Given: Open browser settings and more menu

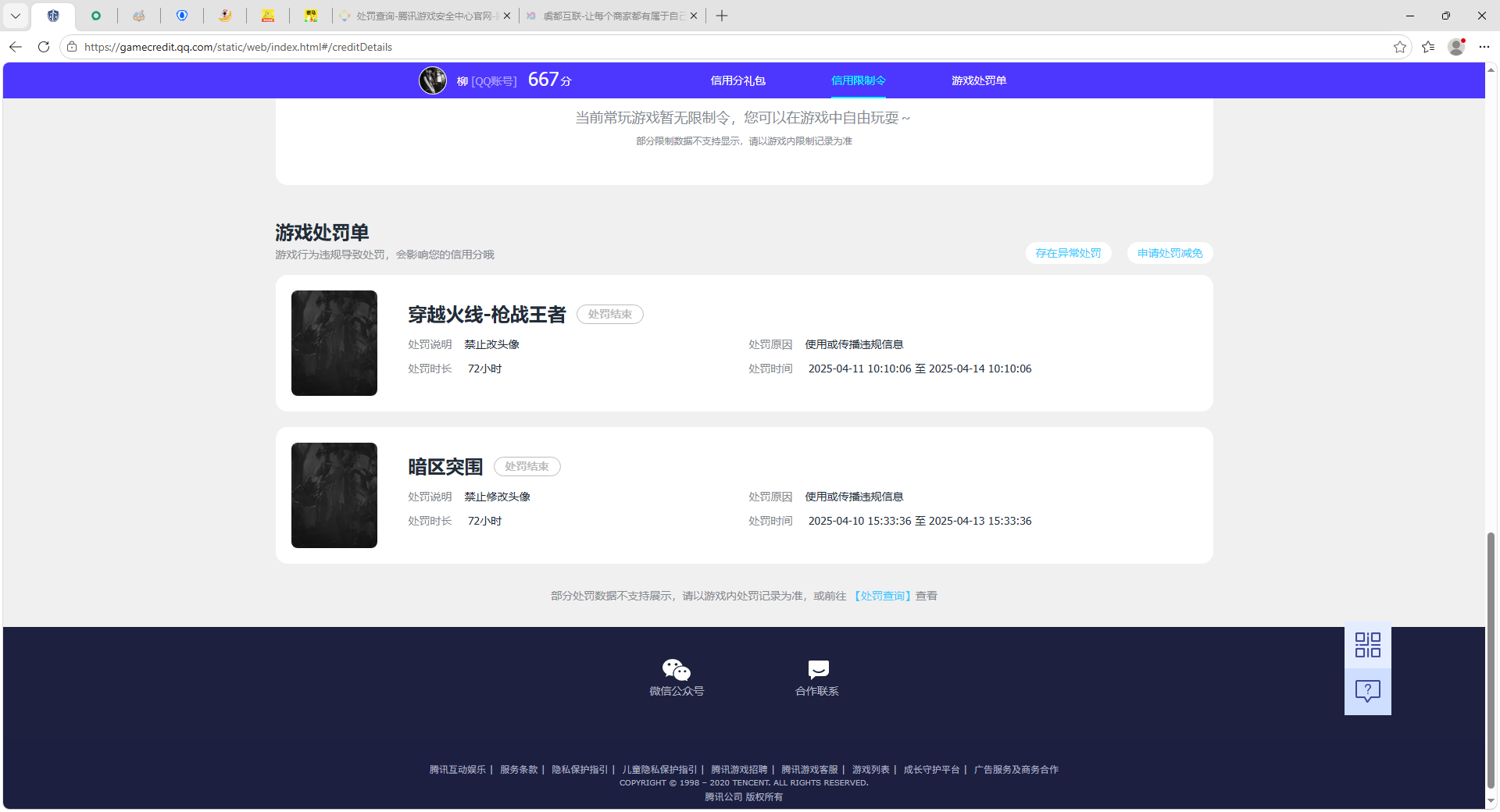Looking at the screenshot, I should coord(1484,47).
